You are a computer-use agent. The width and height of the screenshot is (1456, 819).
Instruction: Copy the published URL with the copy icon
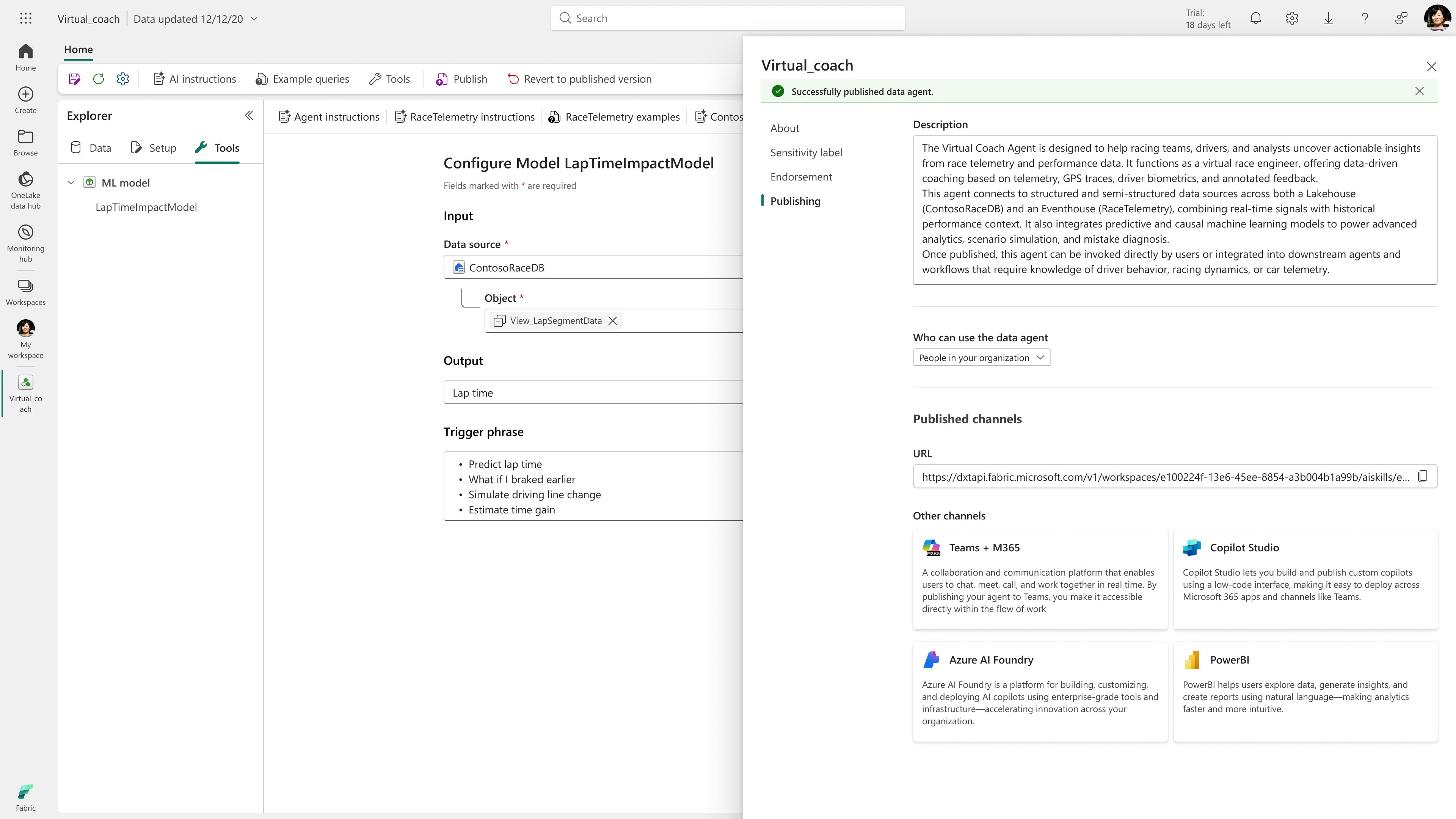1423,477
